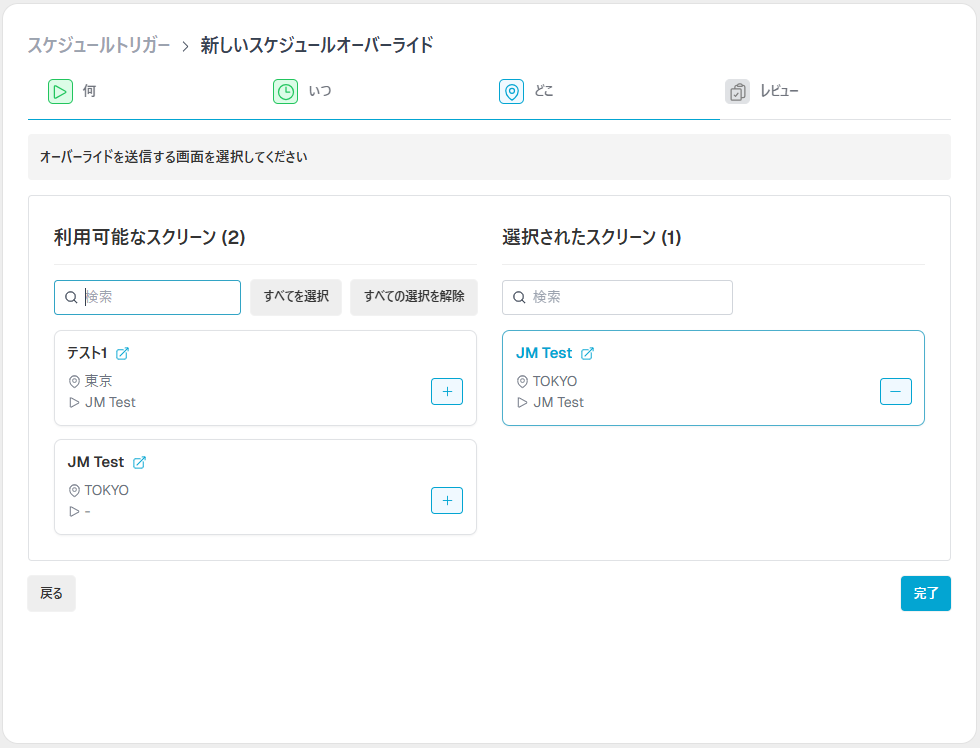Click オーバーライドを送信する画面 instruction text
980x748 pixels.
pos(174,157)
